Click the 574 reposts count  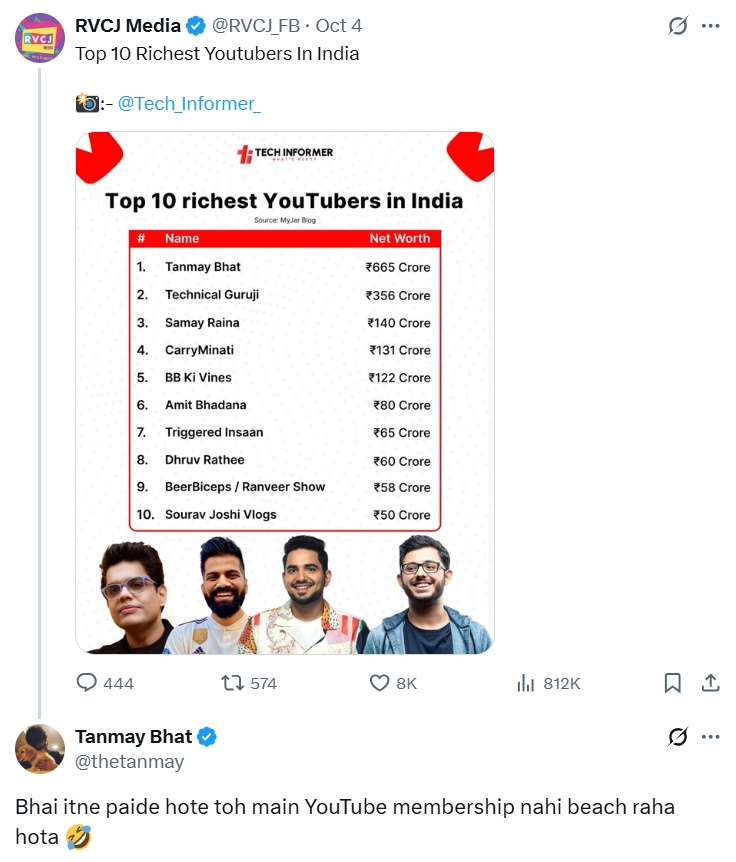252,684
